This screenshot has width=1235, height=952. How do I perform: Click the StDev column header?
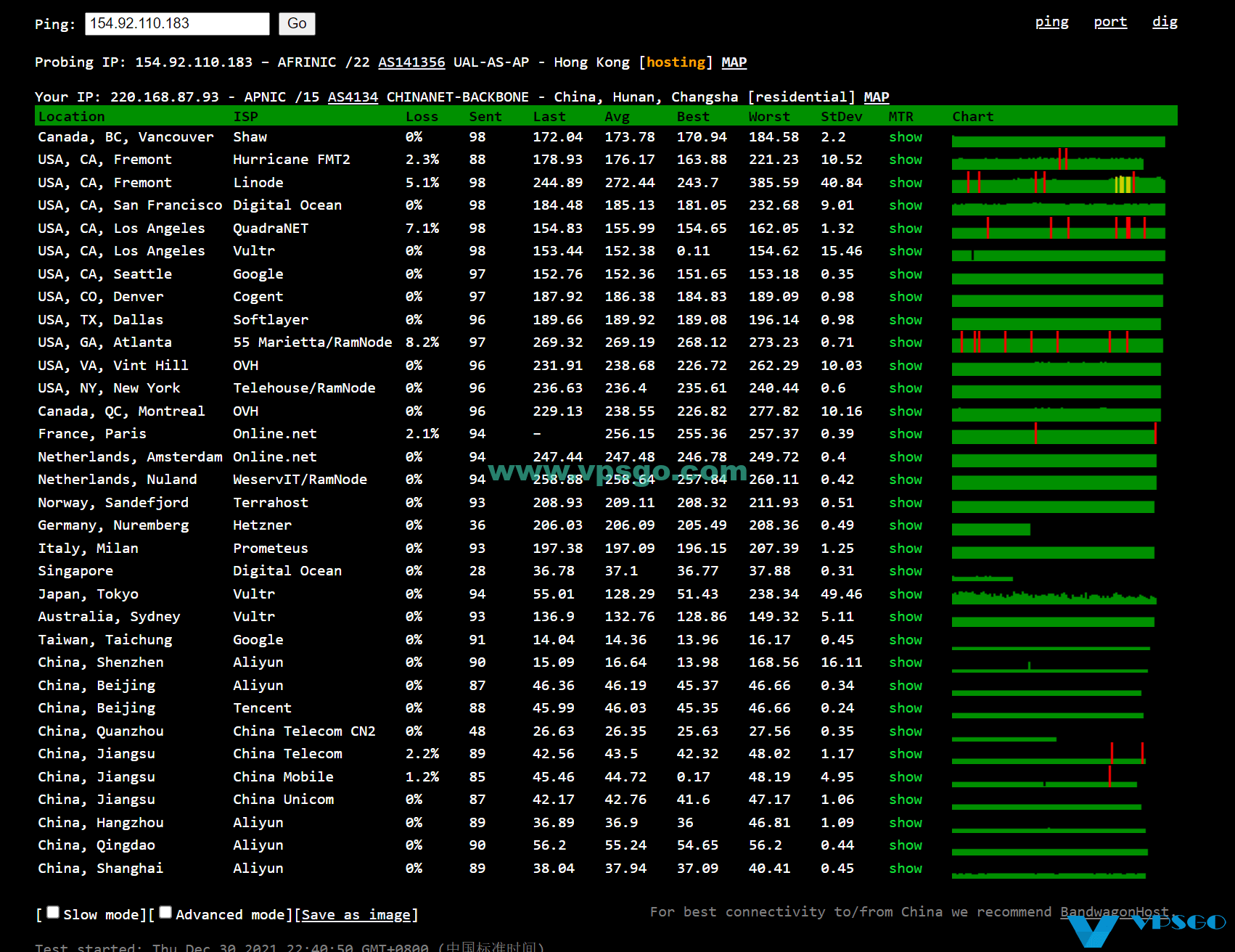841,117
